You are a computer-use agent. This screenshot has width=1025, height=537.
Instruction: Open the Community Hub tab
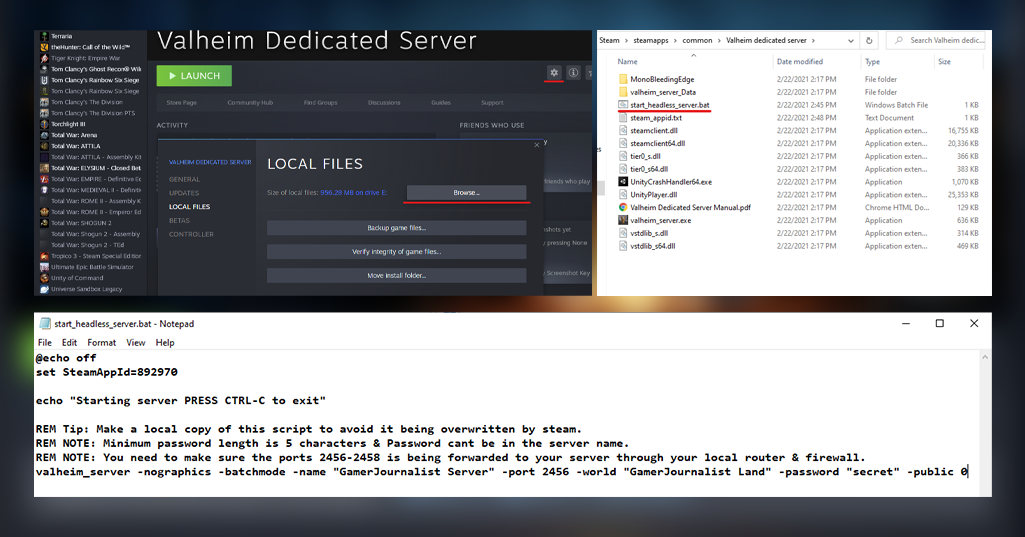tap(250, 103)
